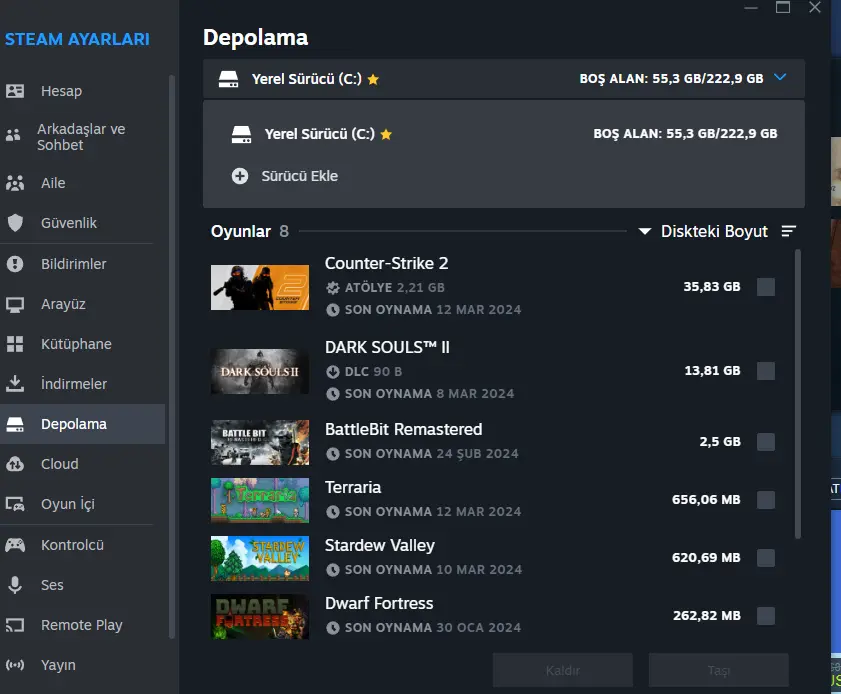Screen dimensions: 841x694
Task: Click the Arayüz monitor icon
Action: pos(15,305)
